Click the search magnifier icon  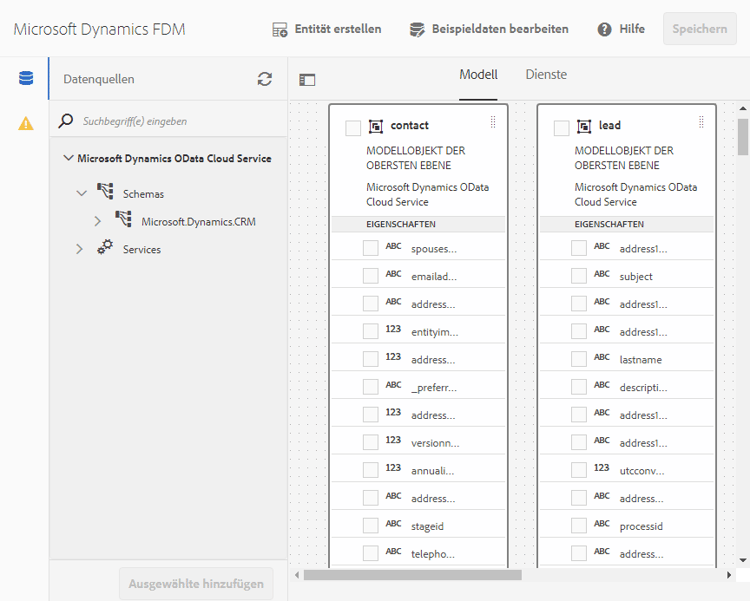(66, 121)
